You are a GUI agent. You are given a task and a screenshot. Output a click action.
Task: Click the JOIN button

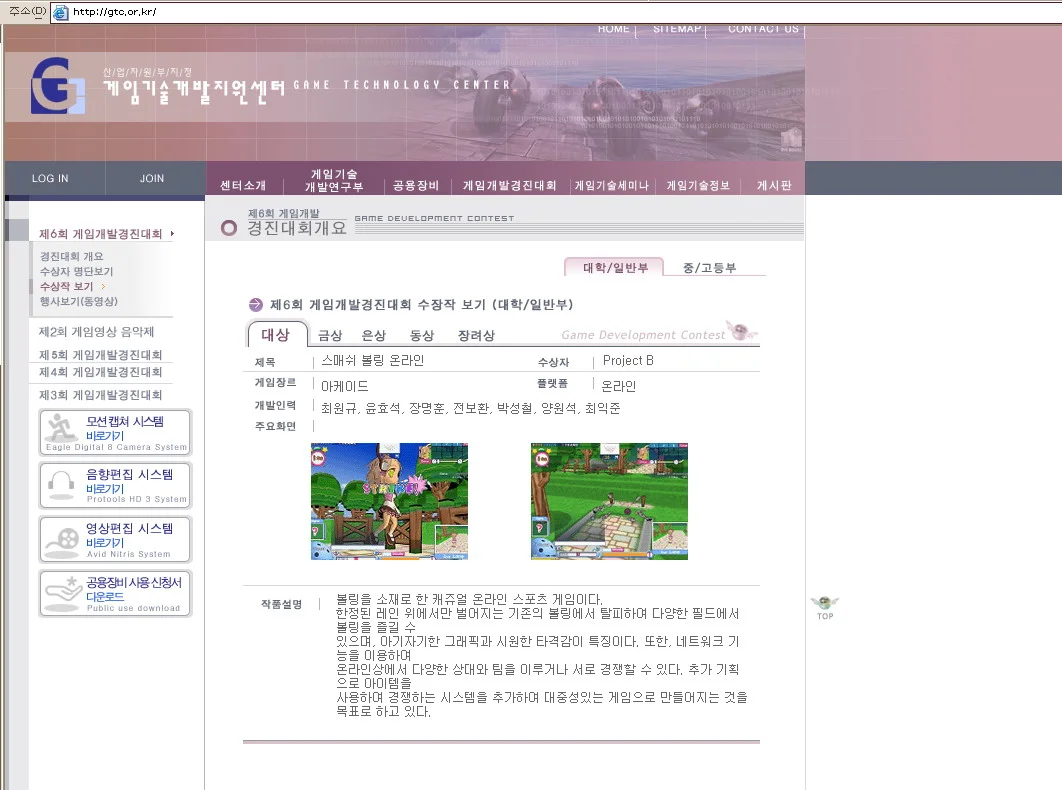(152, 178)
